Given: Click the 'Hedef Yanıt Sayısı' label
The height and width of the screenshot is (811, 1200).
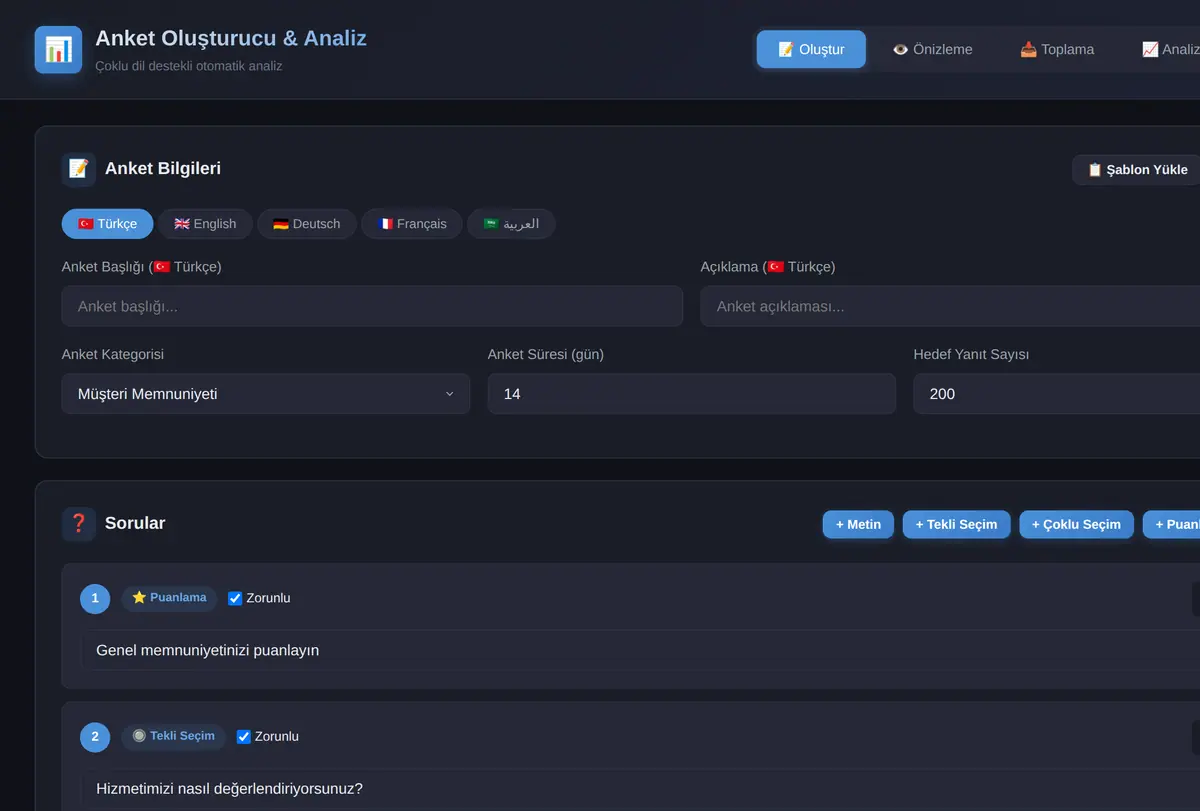Looking at the screenshot, I should click(971, 355).
